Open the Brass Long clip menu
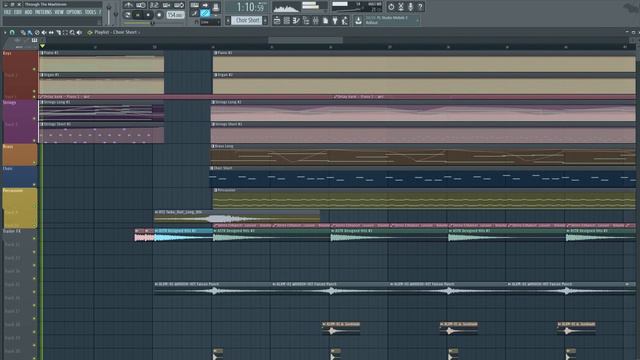Viewport: 640px width, 360px height. click(213, 146)
